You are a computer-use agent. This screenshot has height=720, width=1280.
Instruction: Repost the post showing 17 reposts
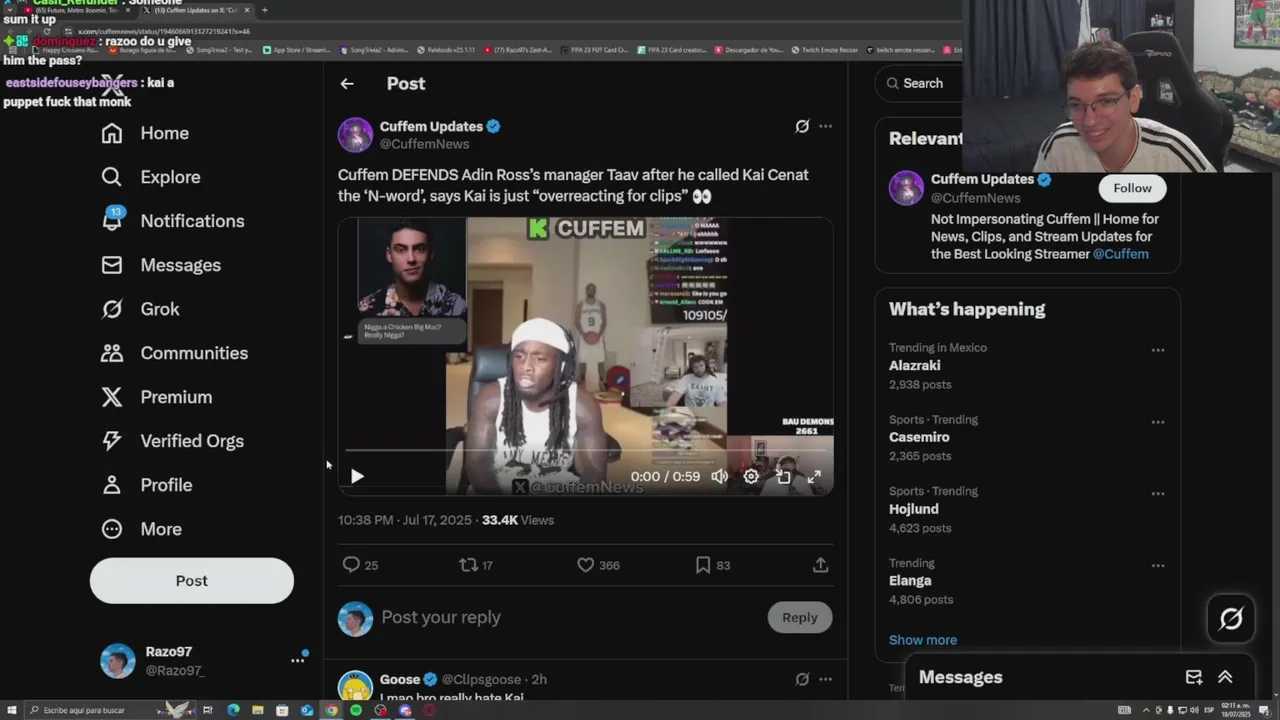(x=476, y=565)
